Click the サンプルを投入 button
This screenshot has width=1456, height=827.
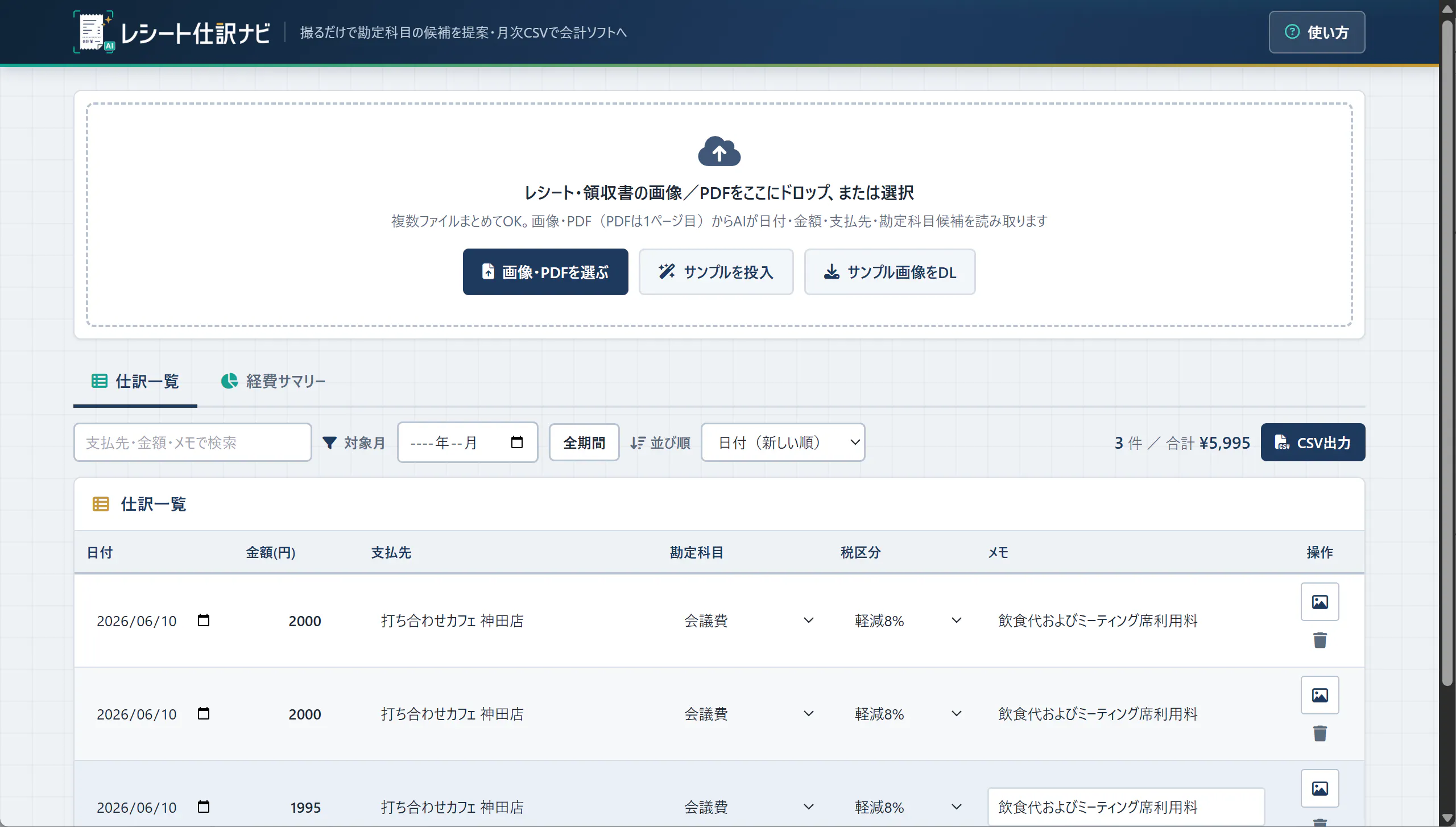715,272
